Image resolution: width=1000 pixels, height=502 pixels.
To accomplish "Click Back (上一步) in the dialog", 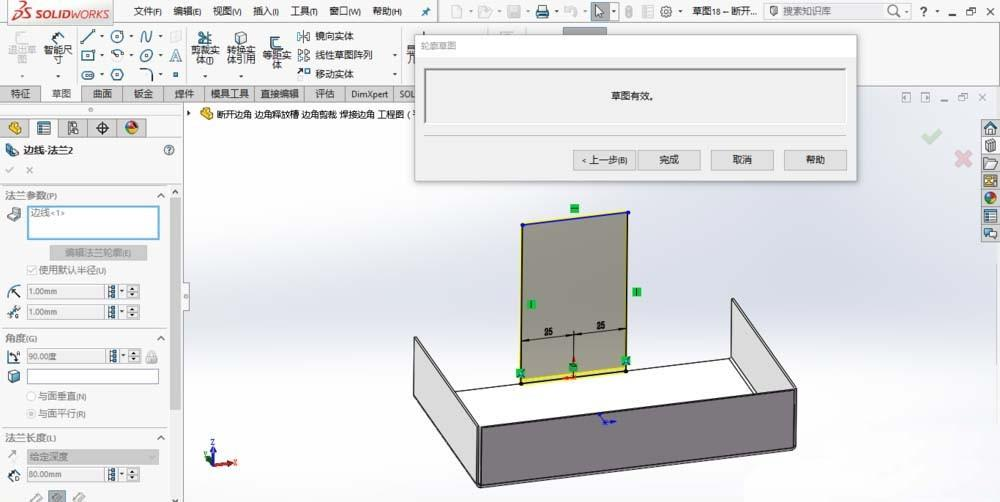I will click(604, 160).
